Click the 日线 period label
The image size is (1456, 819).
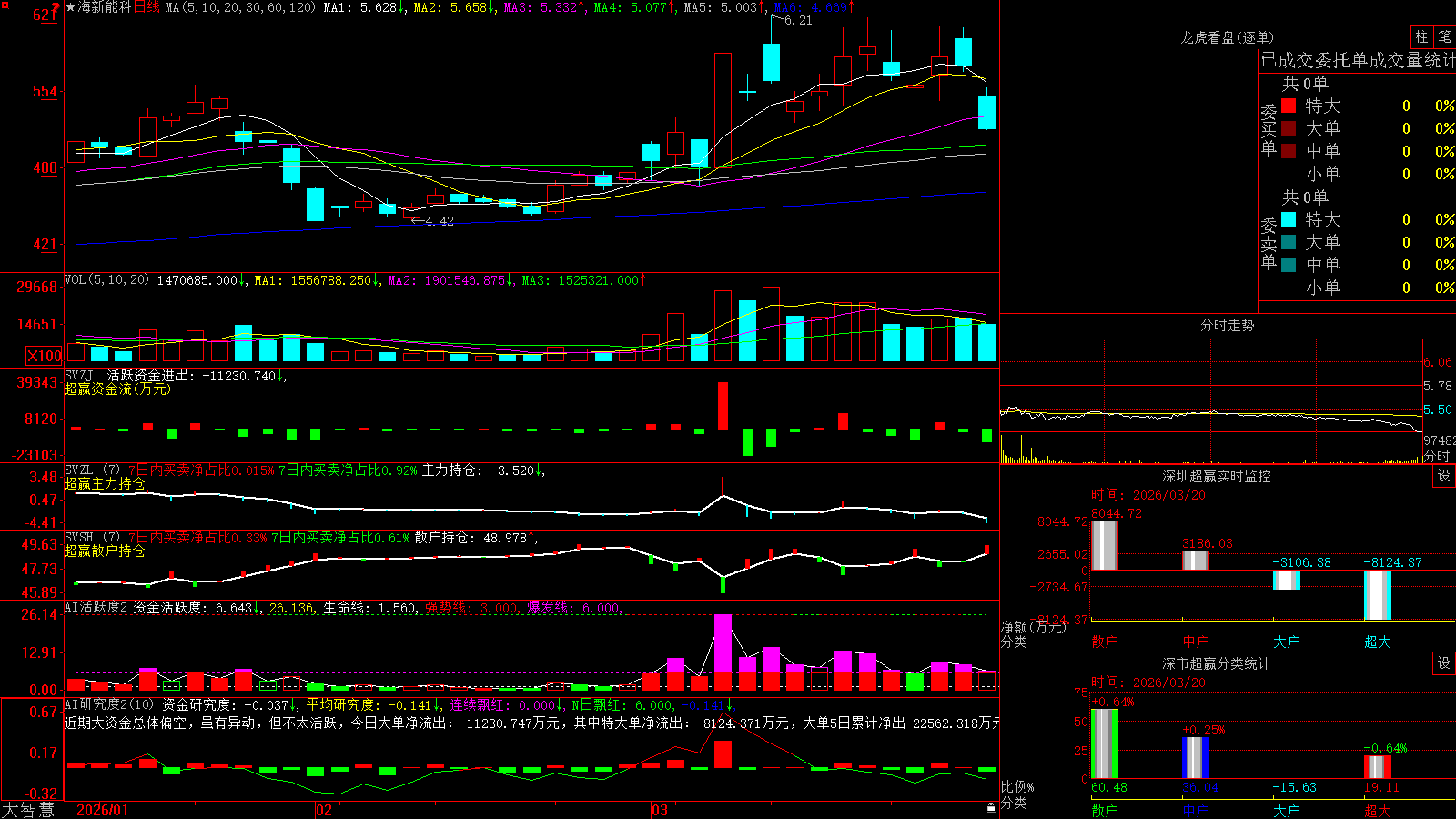pyautogui.click(x=147, y=7)
